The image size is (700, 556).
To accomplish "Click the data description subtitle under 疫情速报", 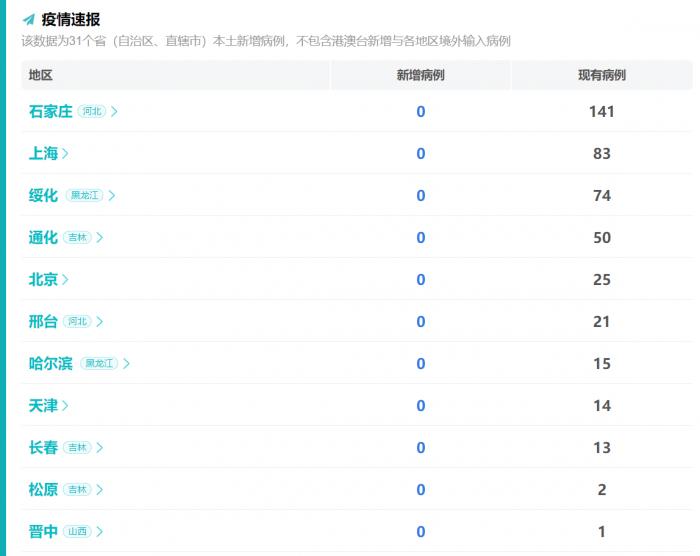I will tap(266, 41).
